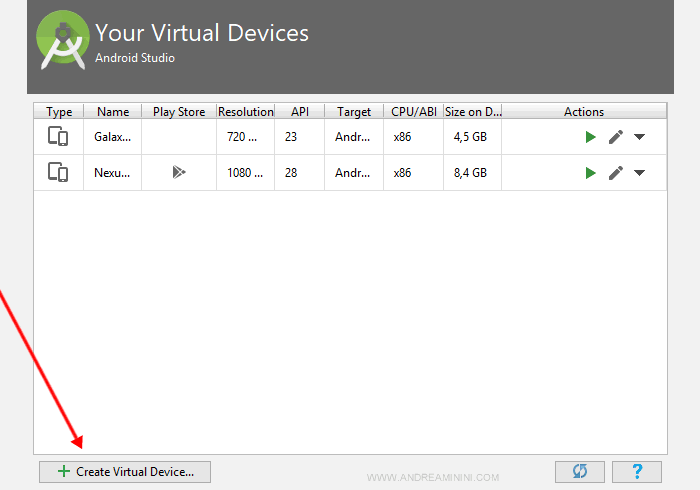Click Nexus row 'Andr...' target cell

(354, 173)
